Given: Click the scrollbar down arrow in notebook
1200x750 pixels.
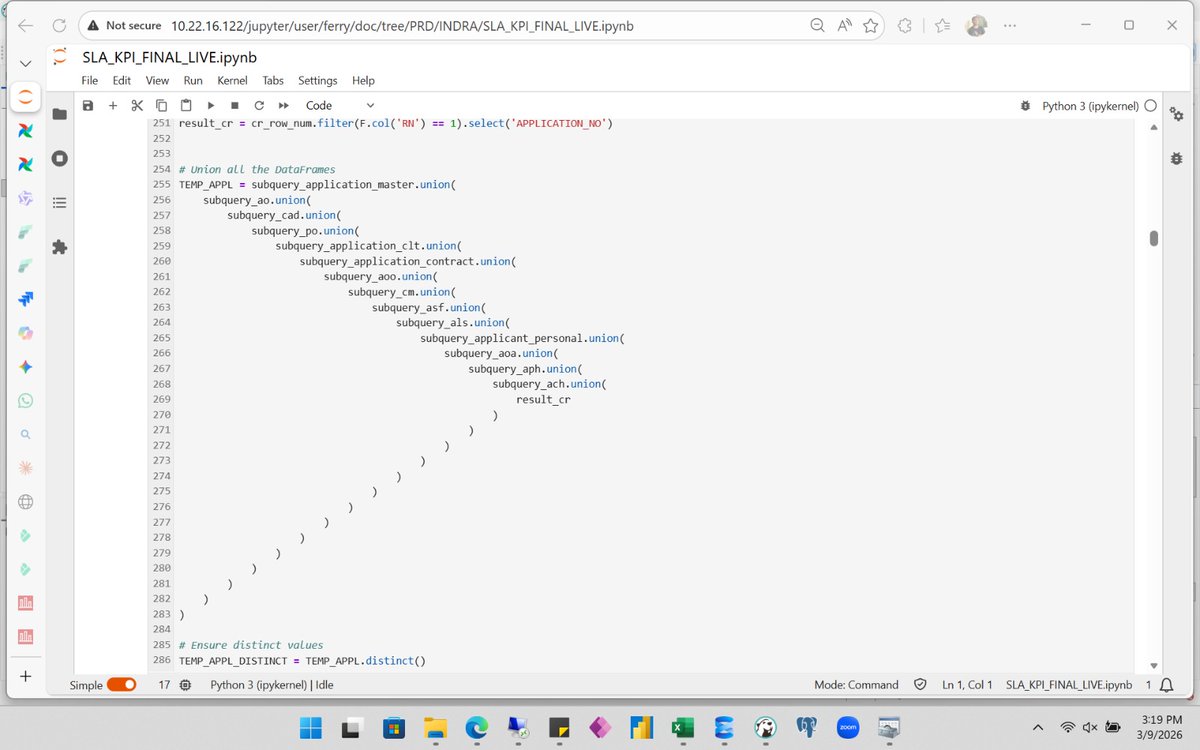Looking at the screenshot, I should (x=1153, y=666).
